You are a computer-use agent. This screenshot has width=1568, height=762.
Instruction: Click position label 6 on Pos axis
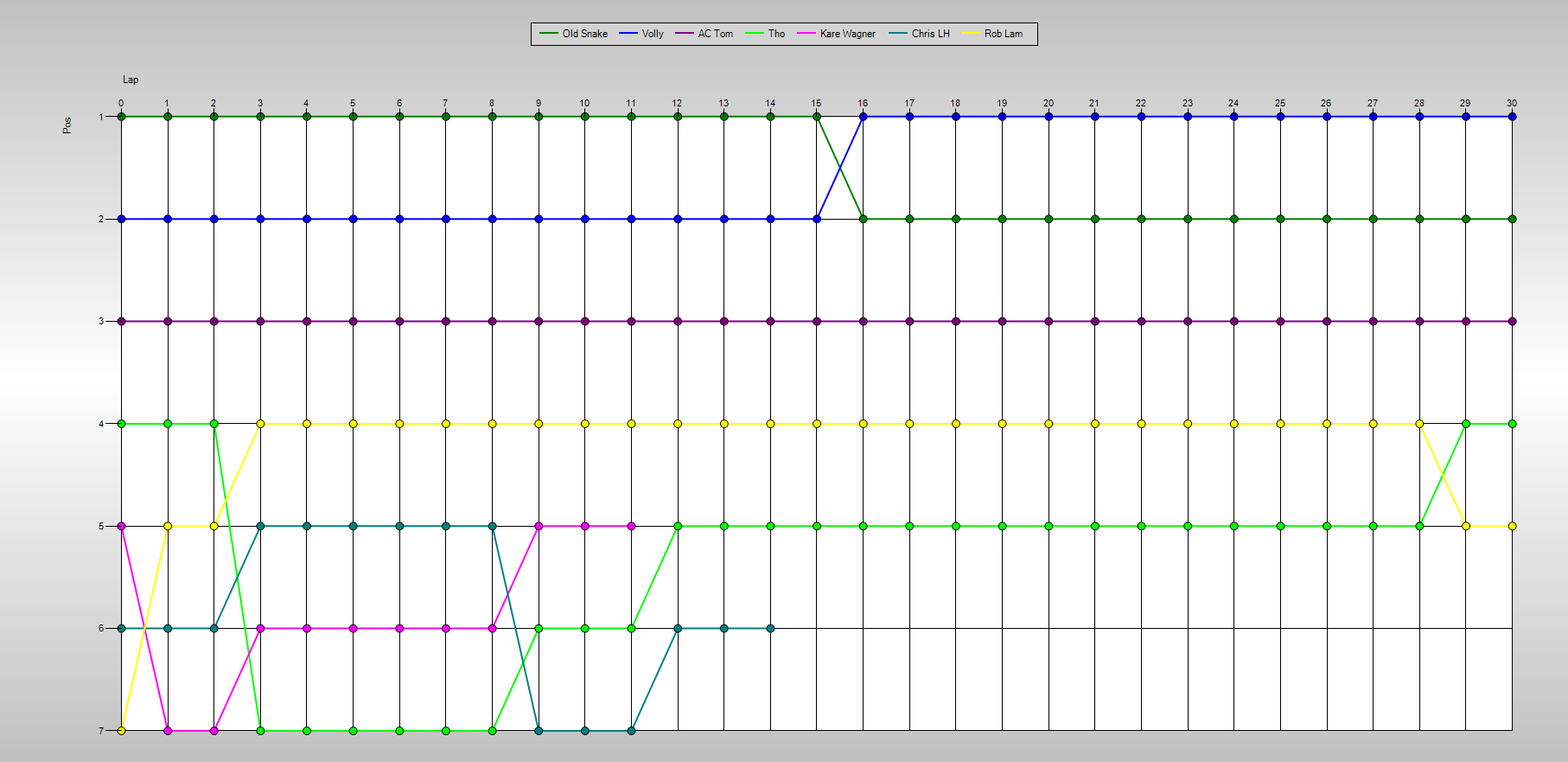tap(101, 628)
